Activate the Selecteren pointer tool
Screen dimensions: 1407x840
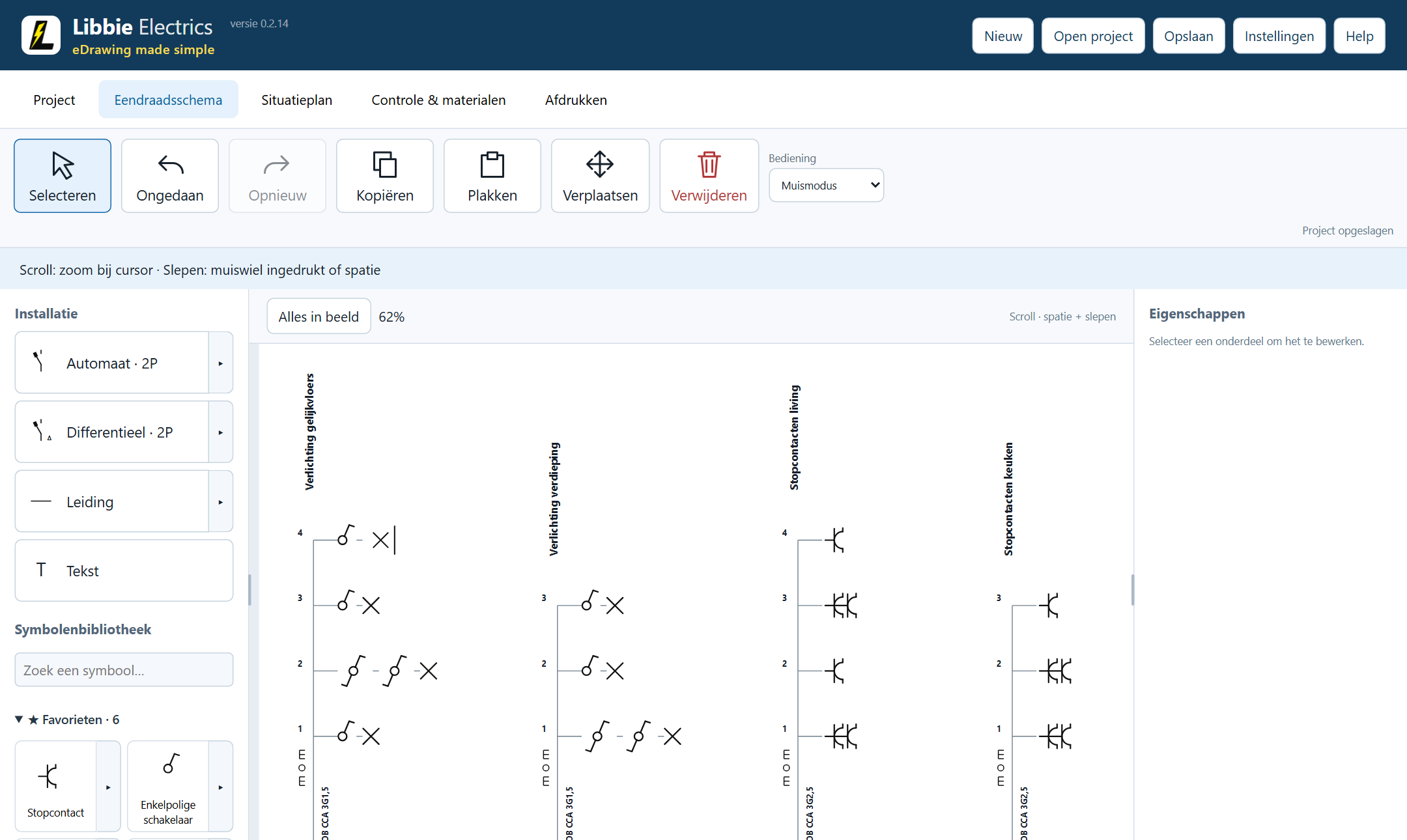pyautogui.click(x=63, y=176)
